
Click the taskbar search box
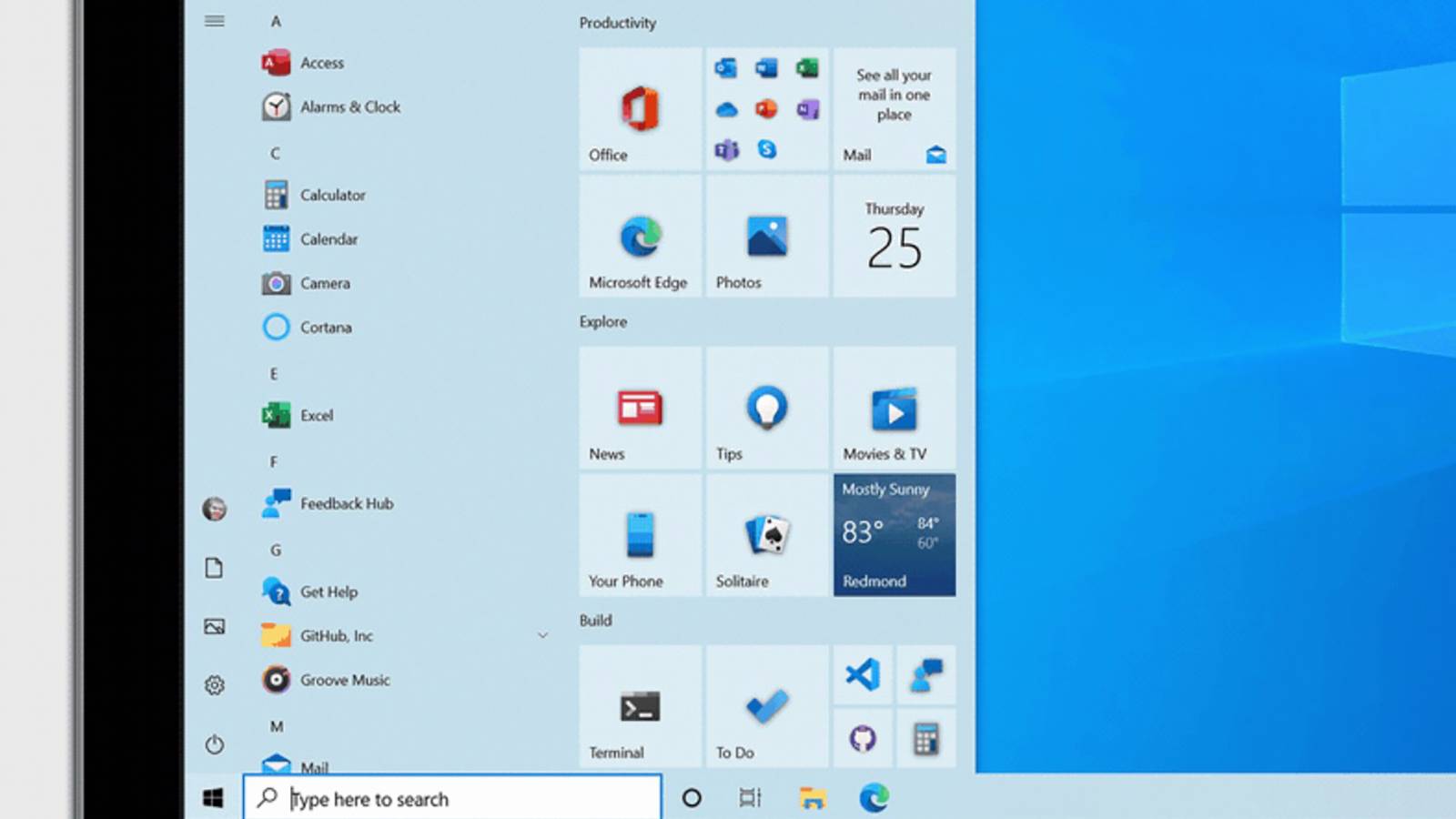point(452,798)
